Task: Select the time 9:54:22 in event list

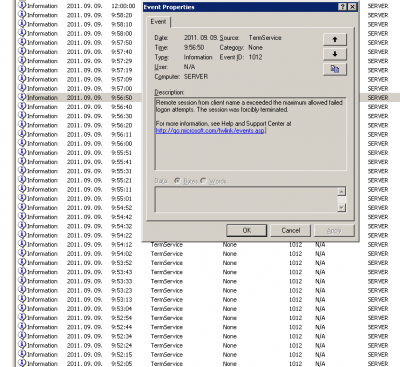Action: pyautogui.click(x=122, y=235)
